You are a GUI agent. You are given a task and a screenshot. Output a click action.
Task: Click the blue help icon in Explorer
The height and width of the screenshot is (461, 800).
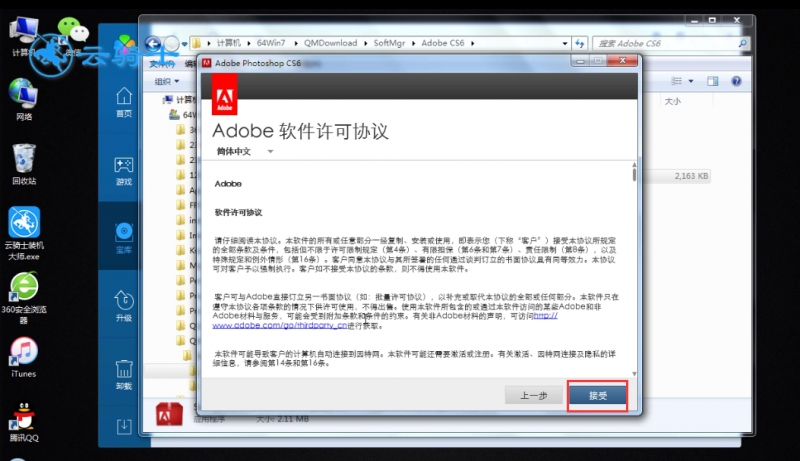(736, 81)
